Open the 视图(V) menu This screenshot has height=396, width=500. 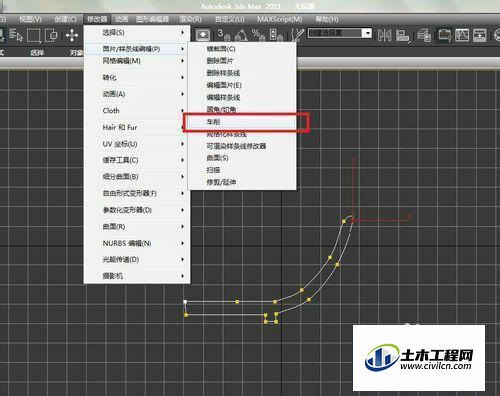click(x=30, y=19)
